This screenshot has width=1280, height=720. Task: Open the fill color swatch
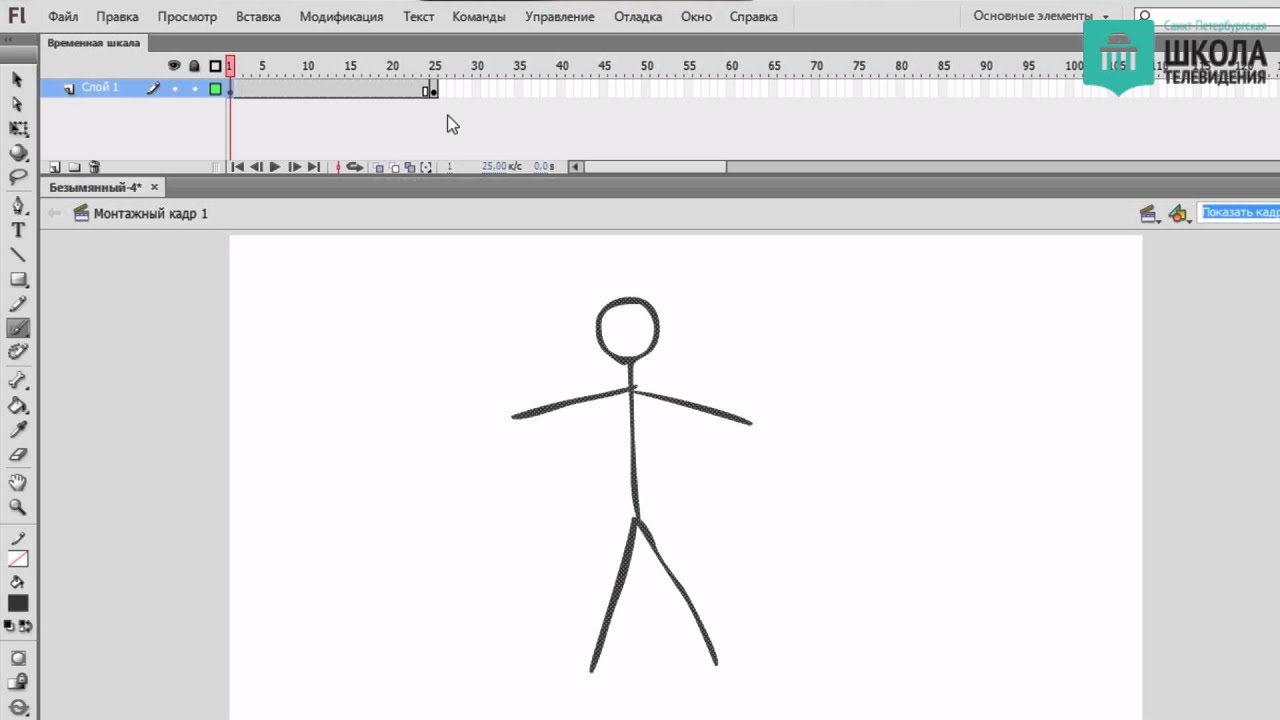coord(18,603)
